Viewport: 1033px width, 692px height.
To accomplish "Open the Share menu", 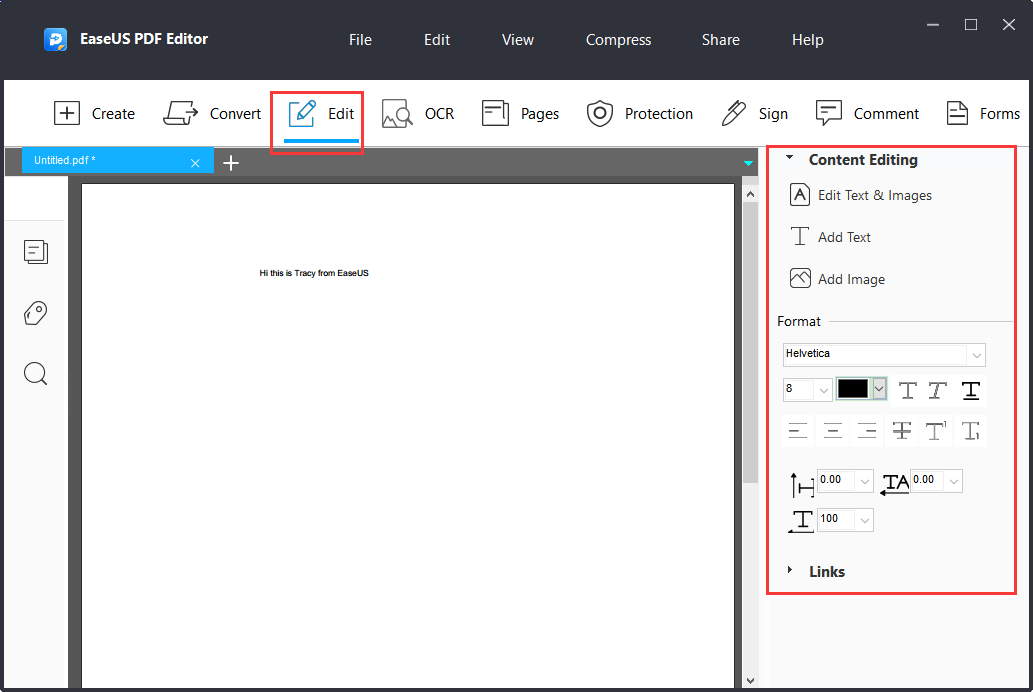I will [x=721, y=40].
